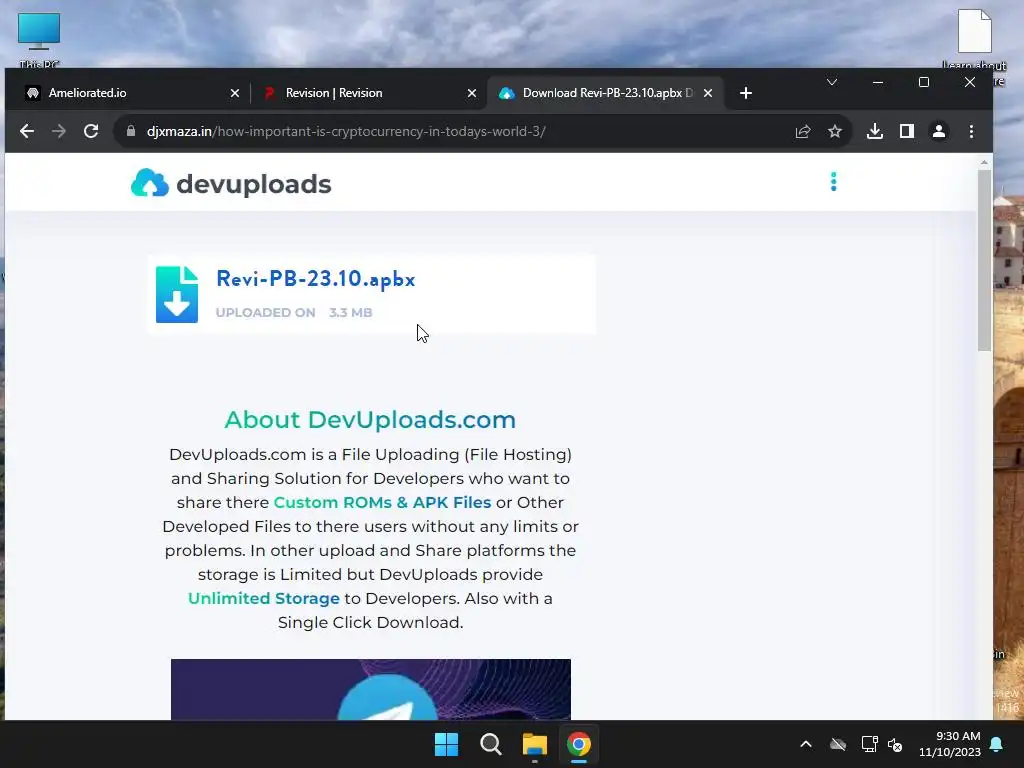Open the clock showing 9:30 AM
The height and width of the screenshot is (768, 1024).
[x=950, y=744]
